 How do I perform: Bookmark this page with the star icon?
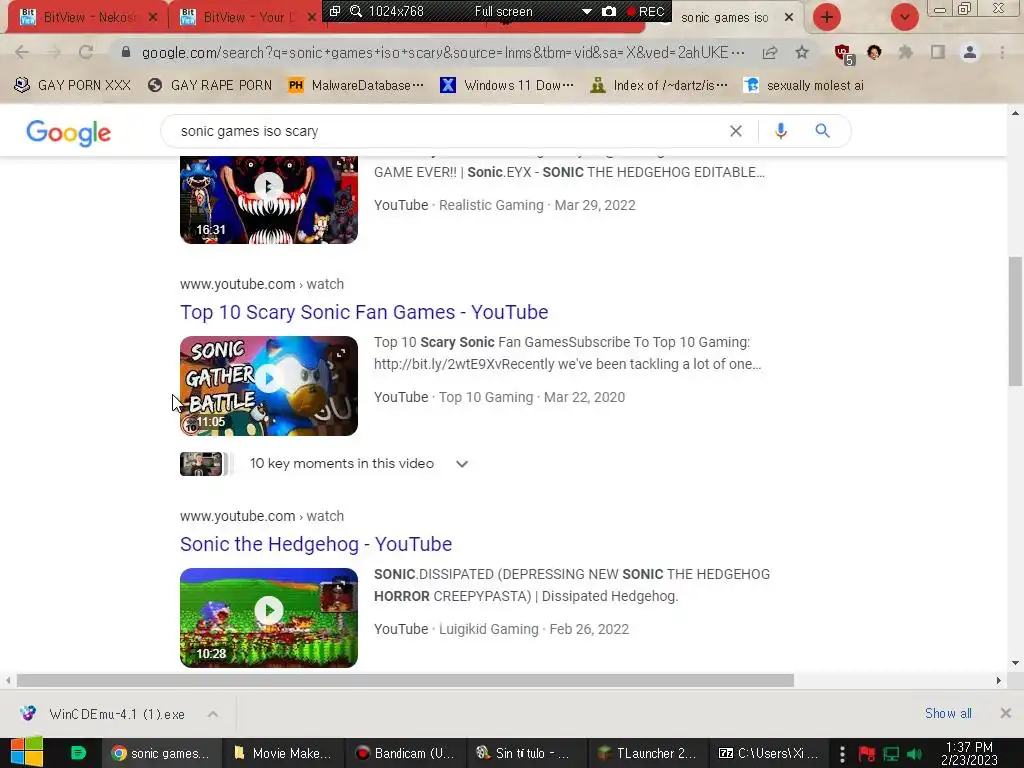pos(802,52)
